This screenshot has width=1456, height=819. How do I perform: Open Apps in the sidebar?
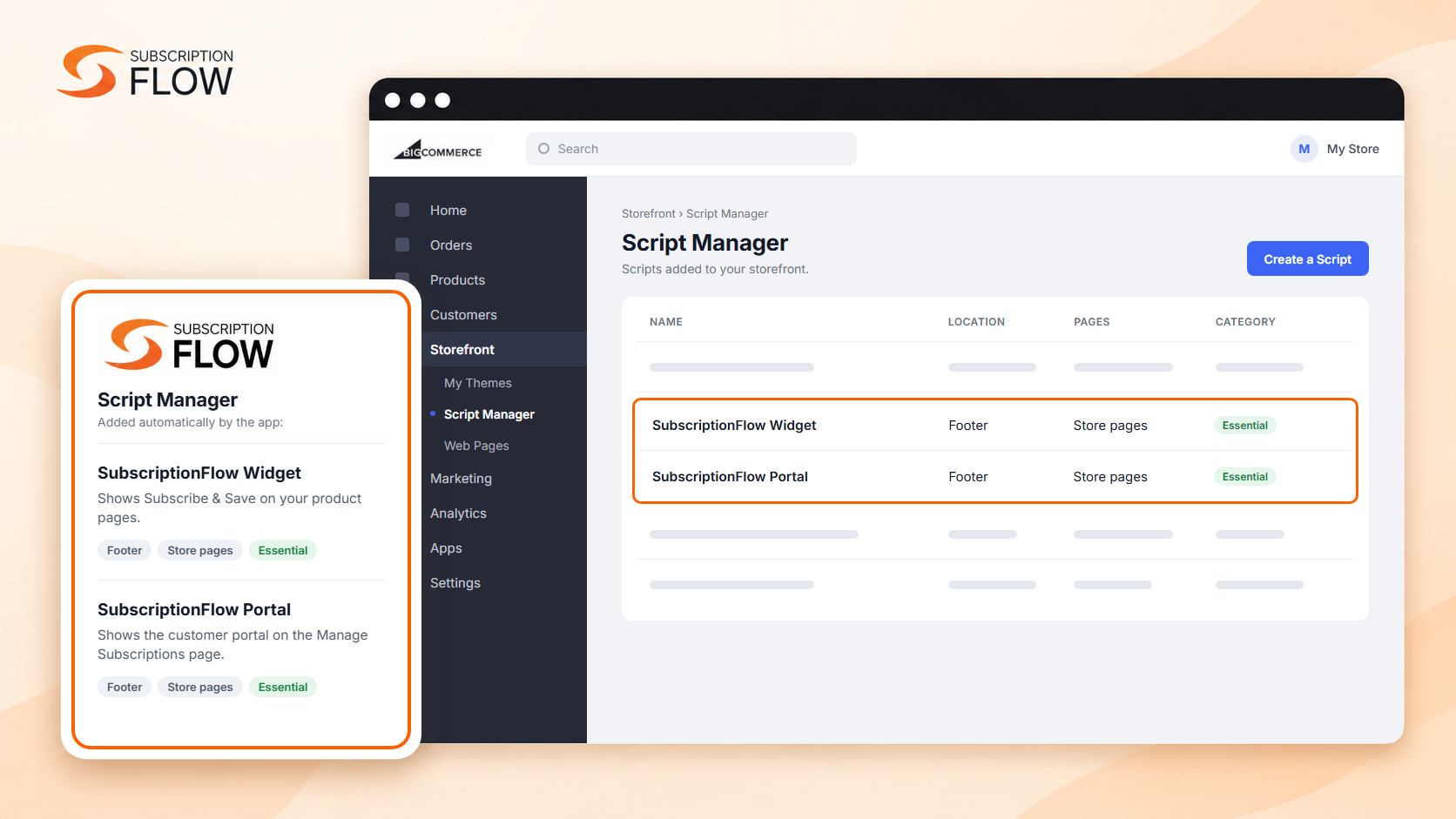click(446, 548)
